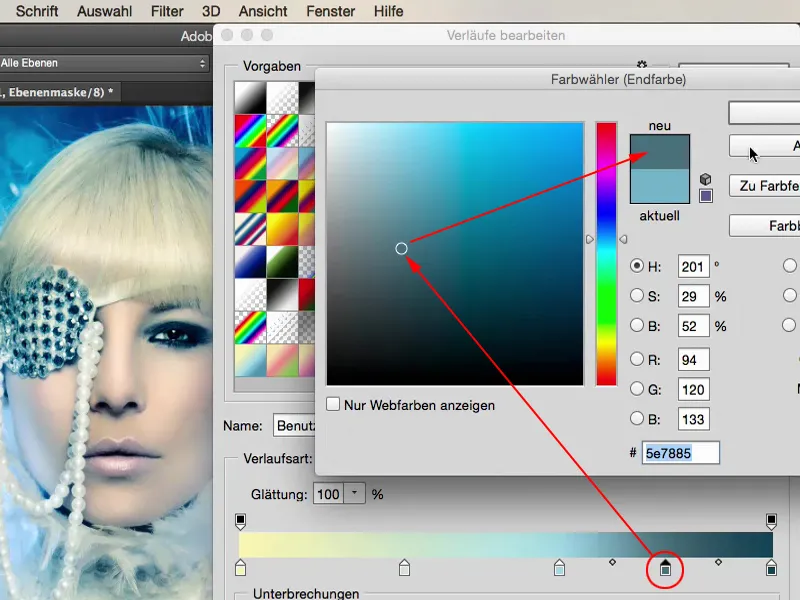Image resolution: width=800 pixels, height=600 pixels.
Task: Enable 'Nur Webfarben anzeigen' checkbox
Action: [x=333, y=405]
